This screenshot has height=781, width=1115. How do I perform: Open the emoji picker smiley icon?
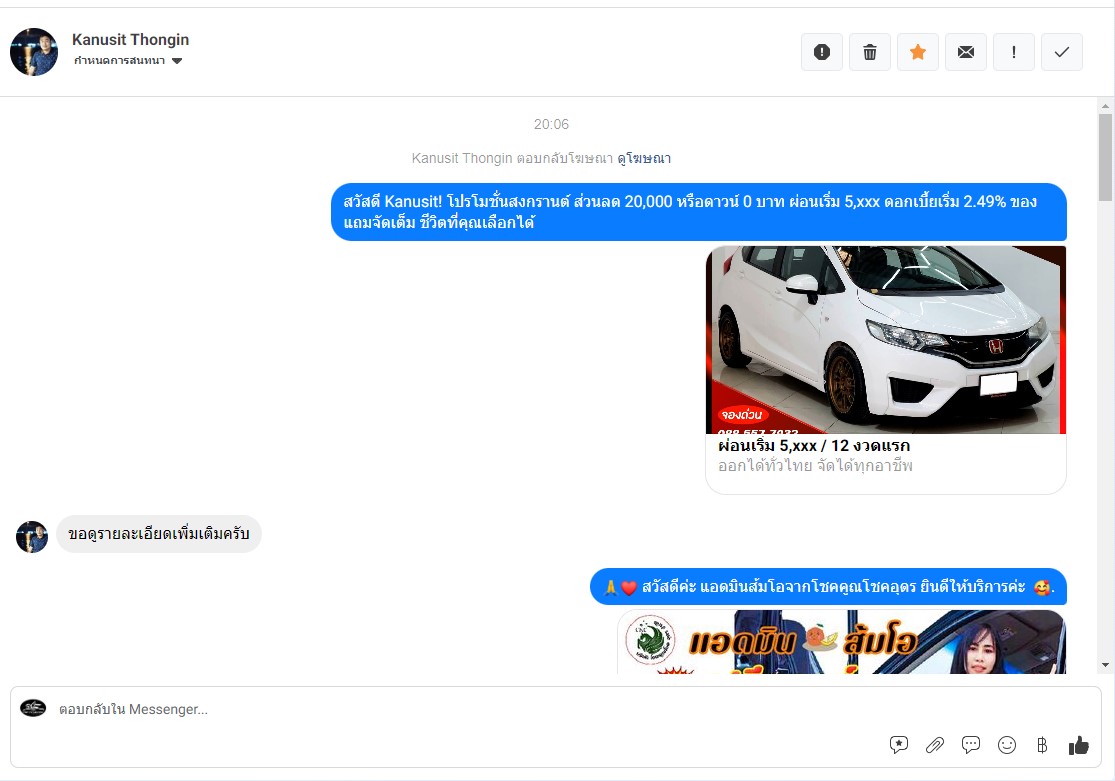[1007, 745]
